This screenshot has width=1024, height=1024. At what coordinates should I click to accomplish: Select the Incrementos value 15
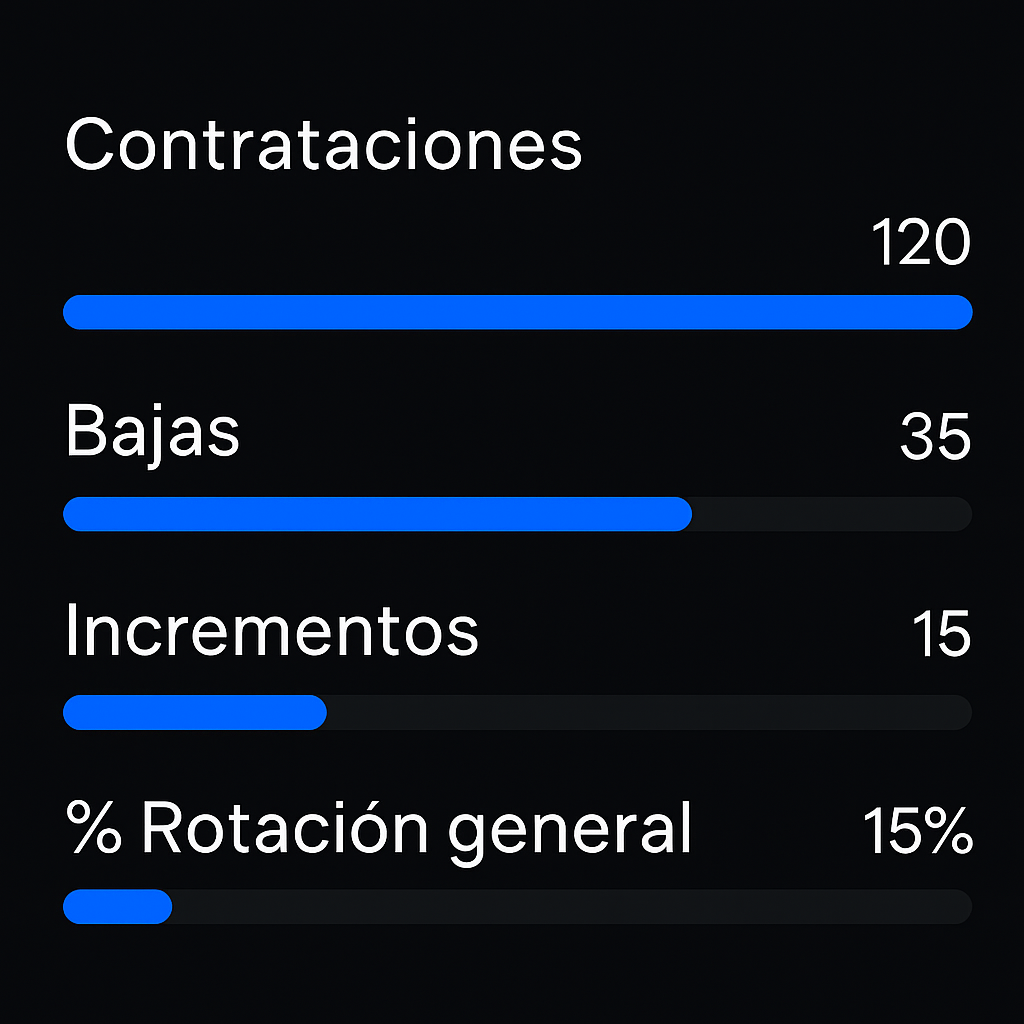(x=941, y=634)
